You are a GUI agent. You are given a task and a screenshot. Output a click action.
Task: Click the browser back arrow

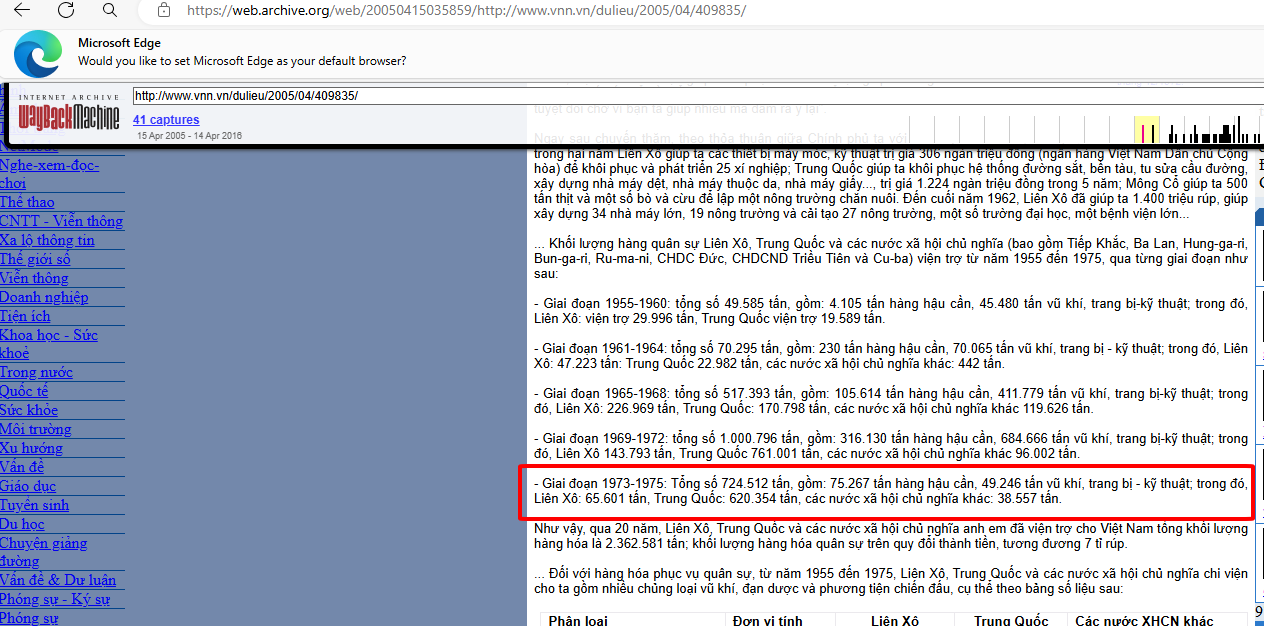(x=21, y=11)
